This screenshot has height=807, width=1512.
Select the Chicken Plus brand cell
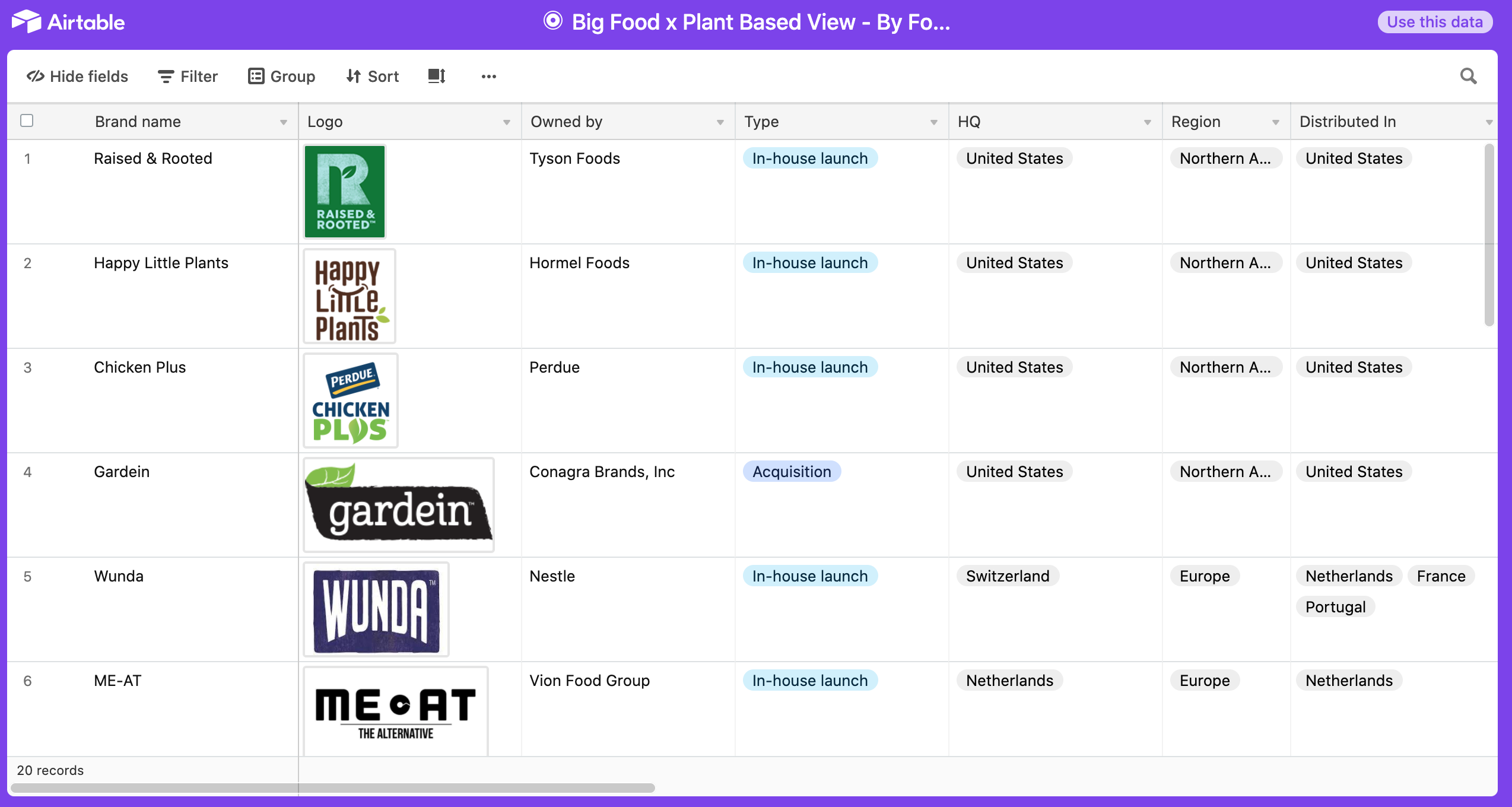click(x=153, y=401)
